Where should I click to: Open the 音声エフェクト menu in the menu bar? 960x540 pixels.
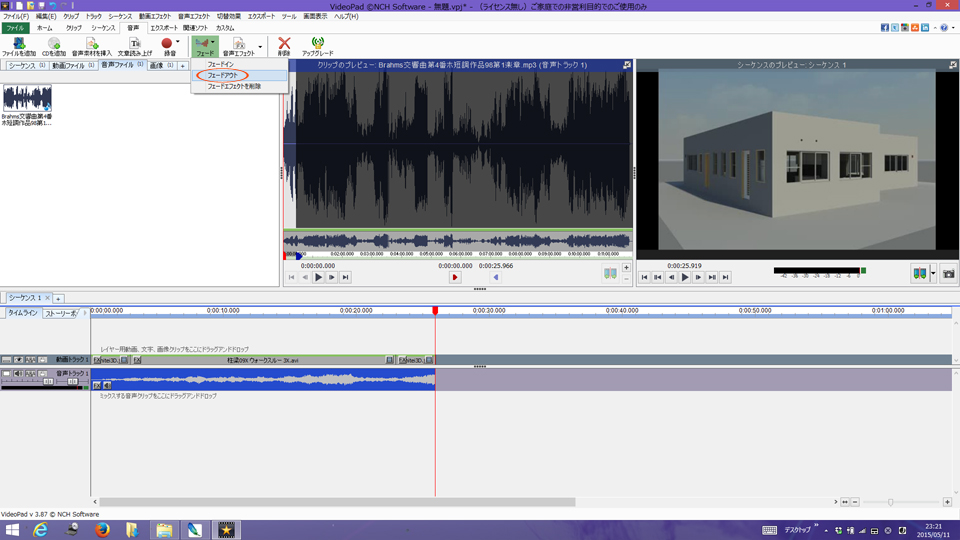(193, 17)
